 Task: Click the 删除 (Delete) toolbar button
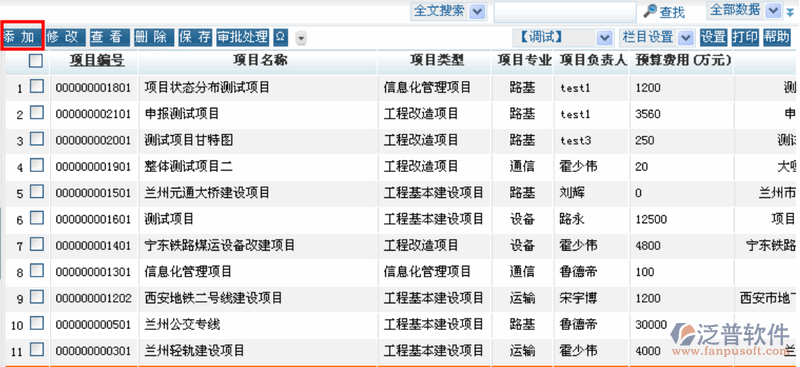coord(154,37)
